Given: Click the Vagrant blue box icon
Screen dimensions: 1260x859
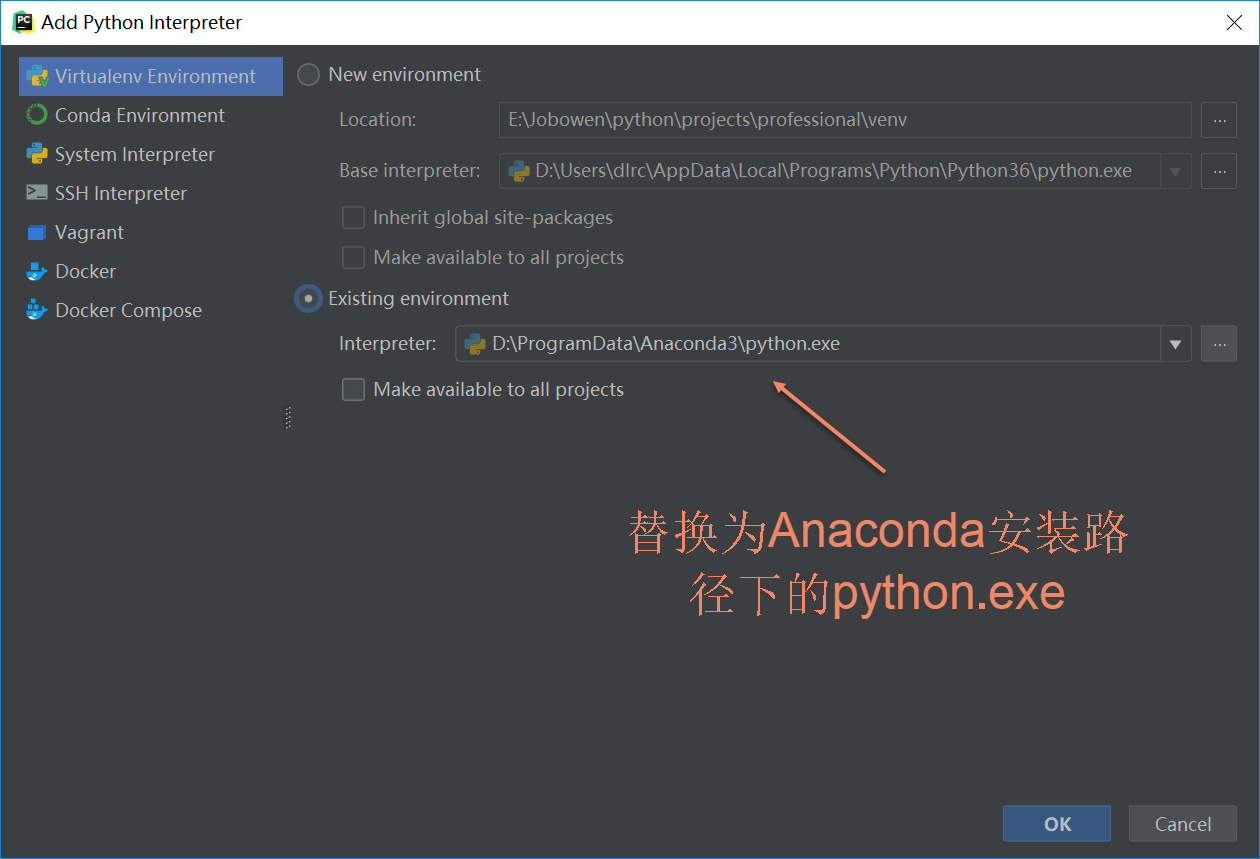Looking at the screenshot, I should 37,232.
